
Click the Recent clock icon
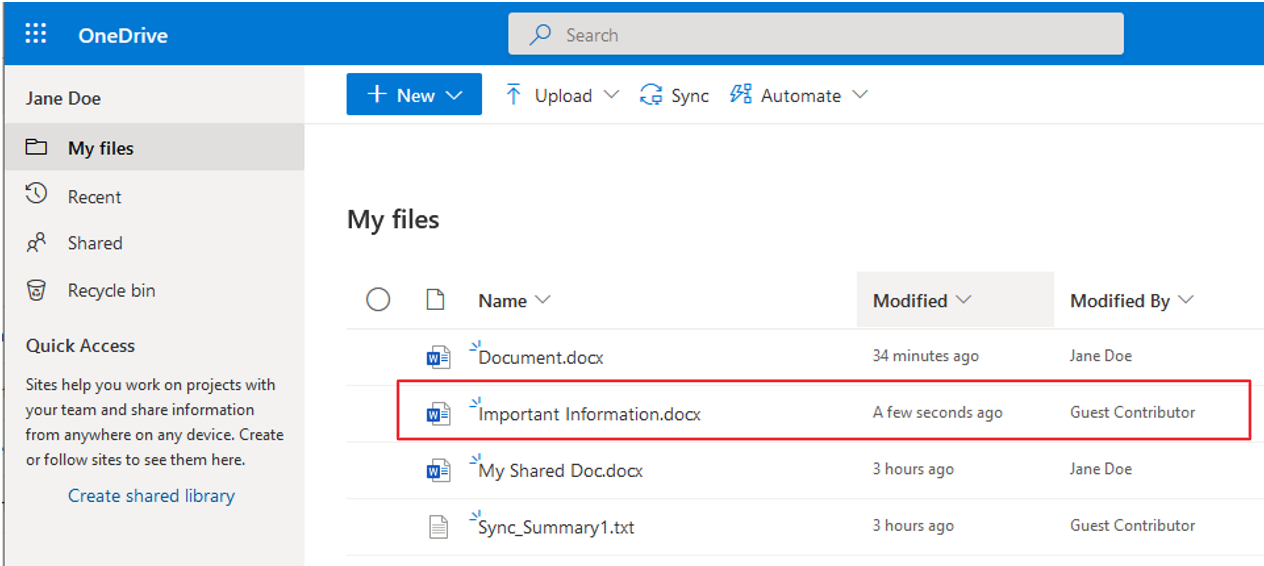[x=36, y=193]
